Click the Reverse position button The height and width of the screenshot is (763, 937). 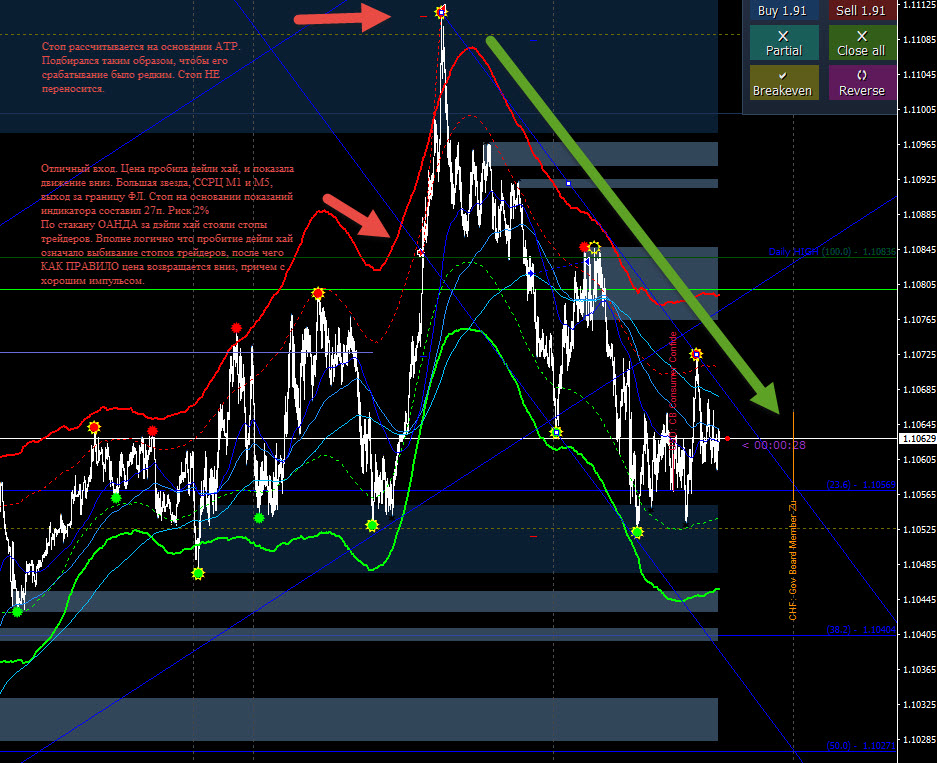coord(862,82)
